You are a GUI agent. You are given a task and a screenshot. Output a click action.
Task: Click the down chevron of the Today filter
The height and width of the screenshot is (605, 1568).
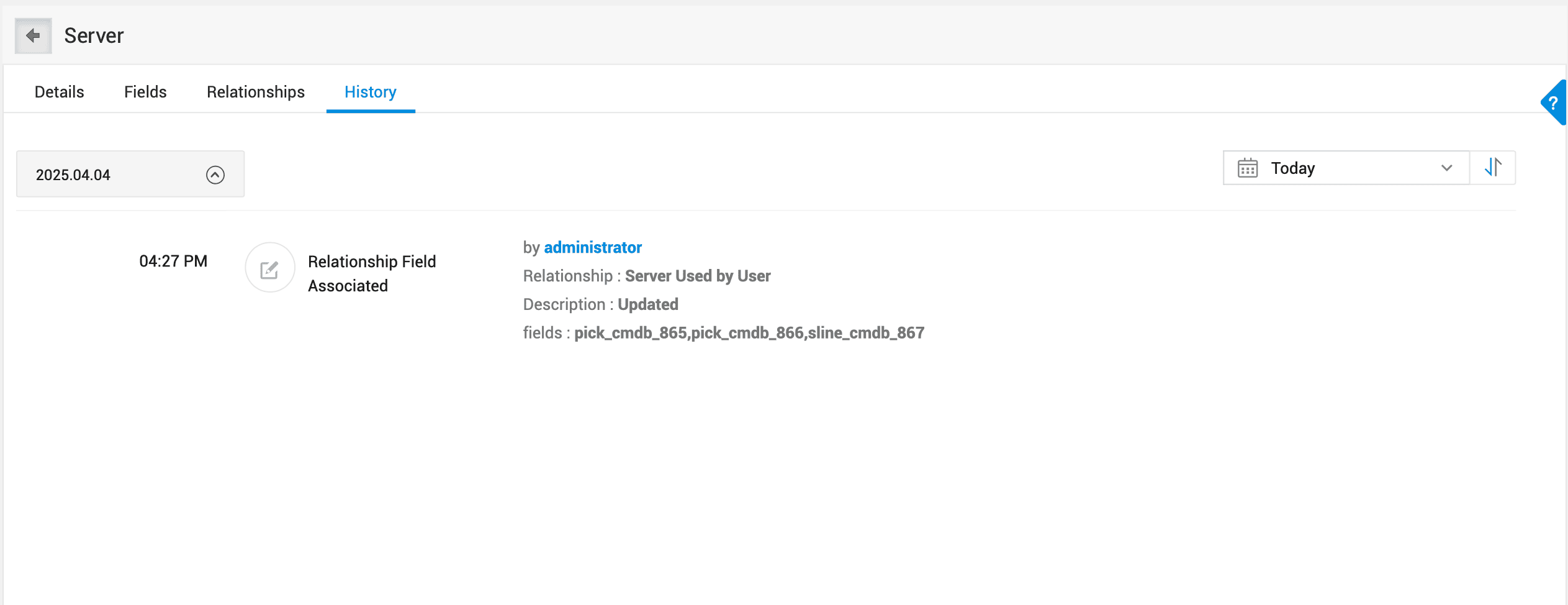click(x=1446, y=168)
